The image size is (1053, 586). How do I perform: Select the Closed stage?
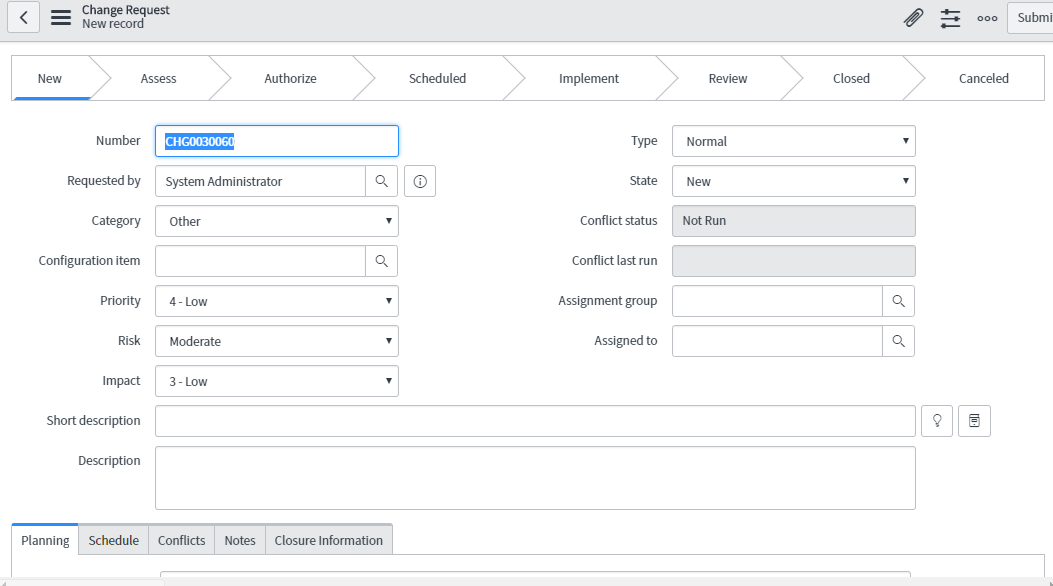(x=852, y=79)
